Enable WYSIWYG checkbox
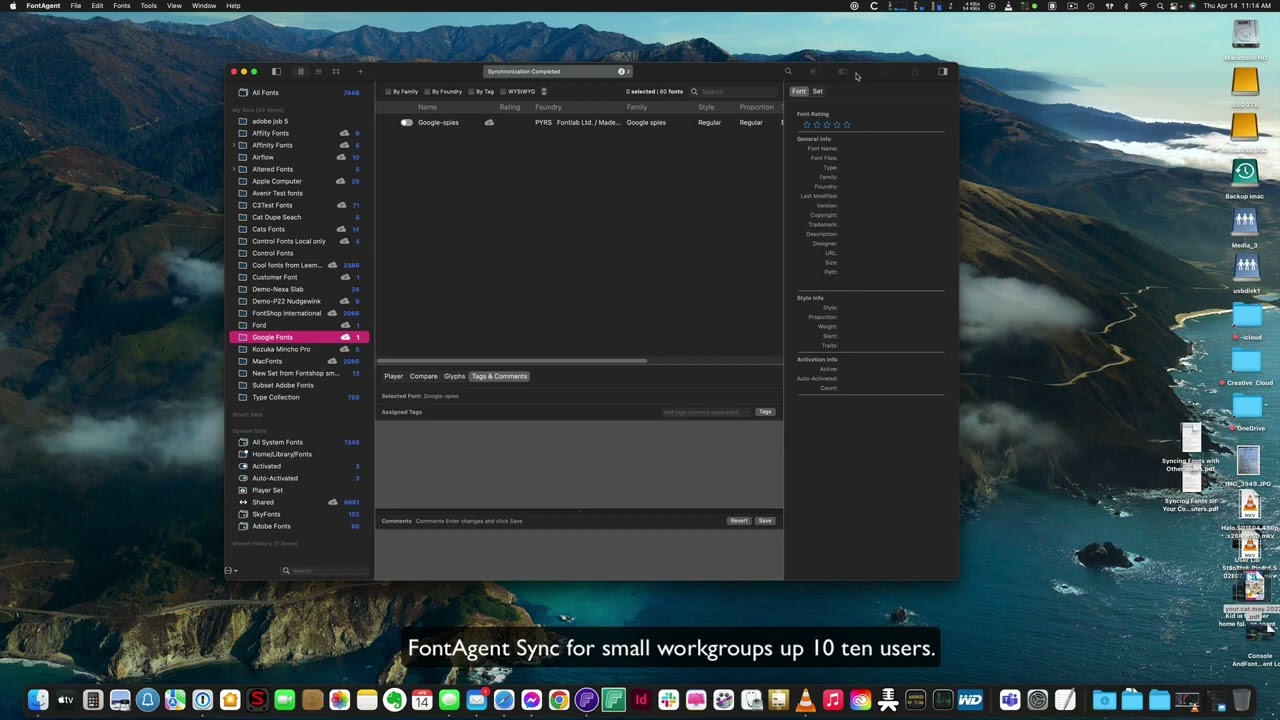1280x720 pixels. click(503, 91)
